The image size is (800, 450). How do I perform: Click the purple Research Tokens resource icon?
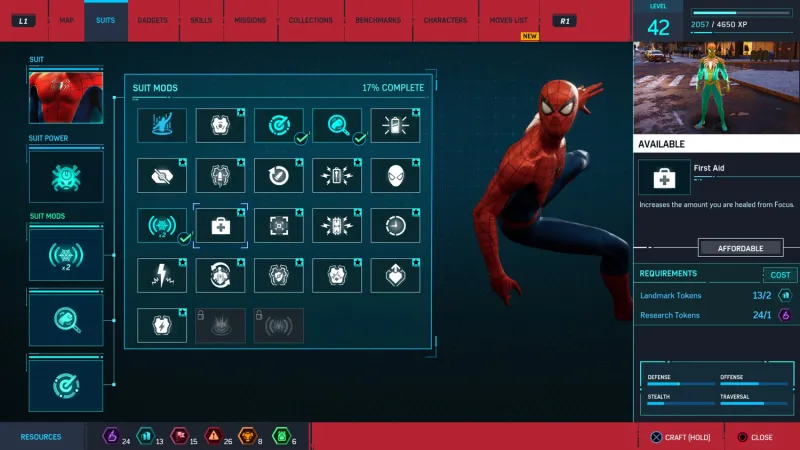point(111,436)
